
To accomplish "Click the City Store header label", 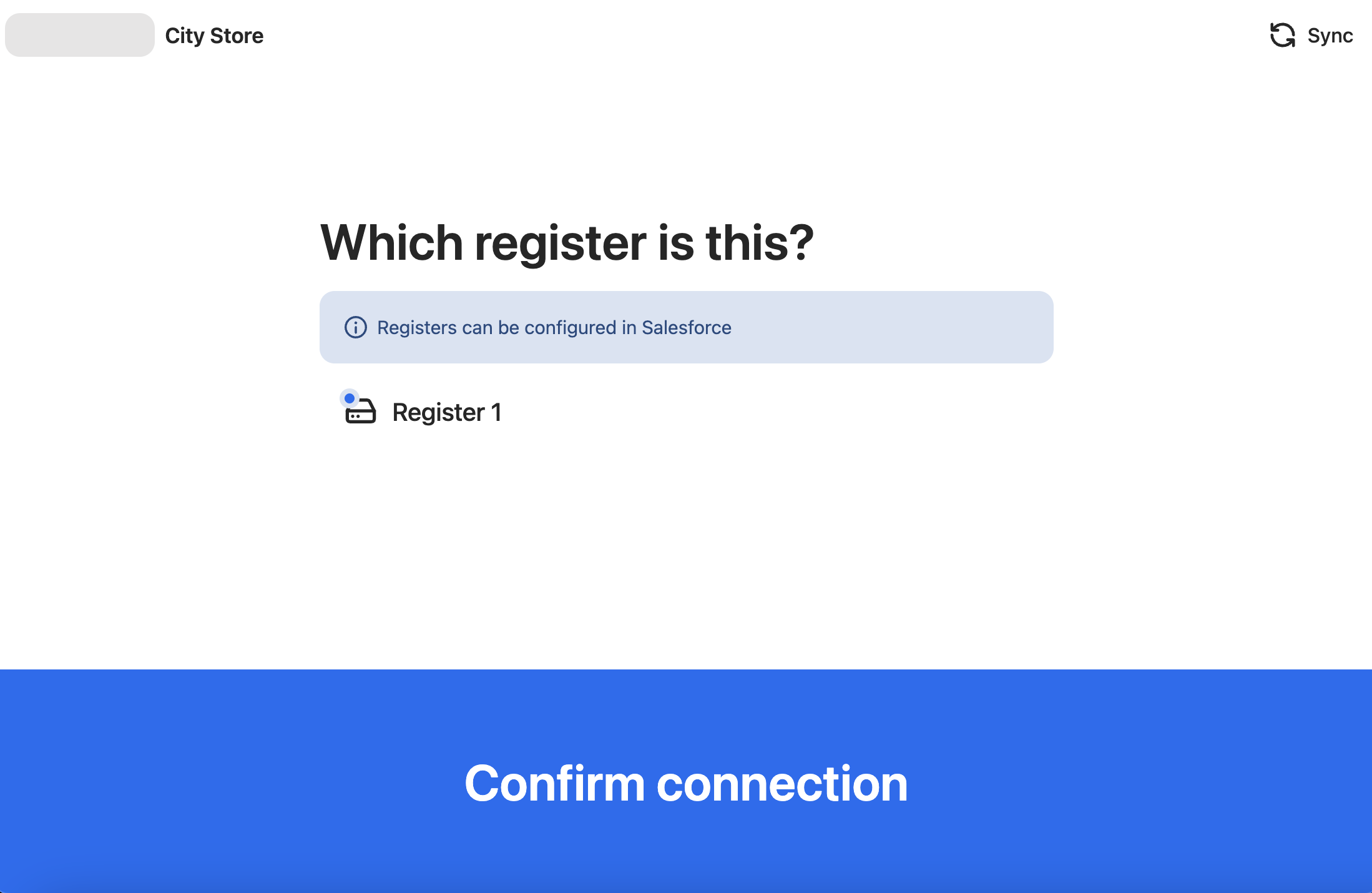I will point(213,36).
